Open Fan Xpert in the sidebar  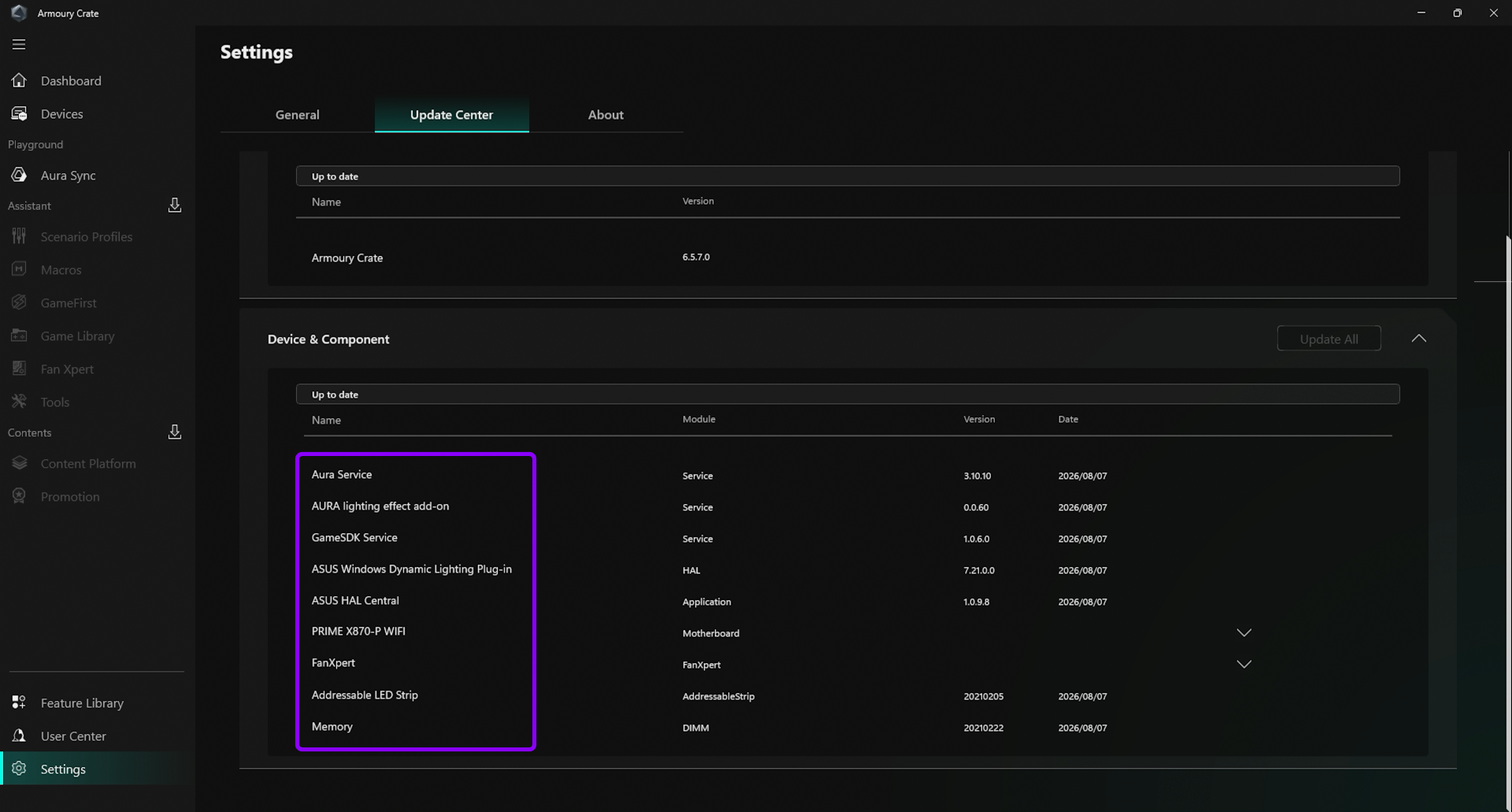67,369
